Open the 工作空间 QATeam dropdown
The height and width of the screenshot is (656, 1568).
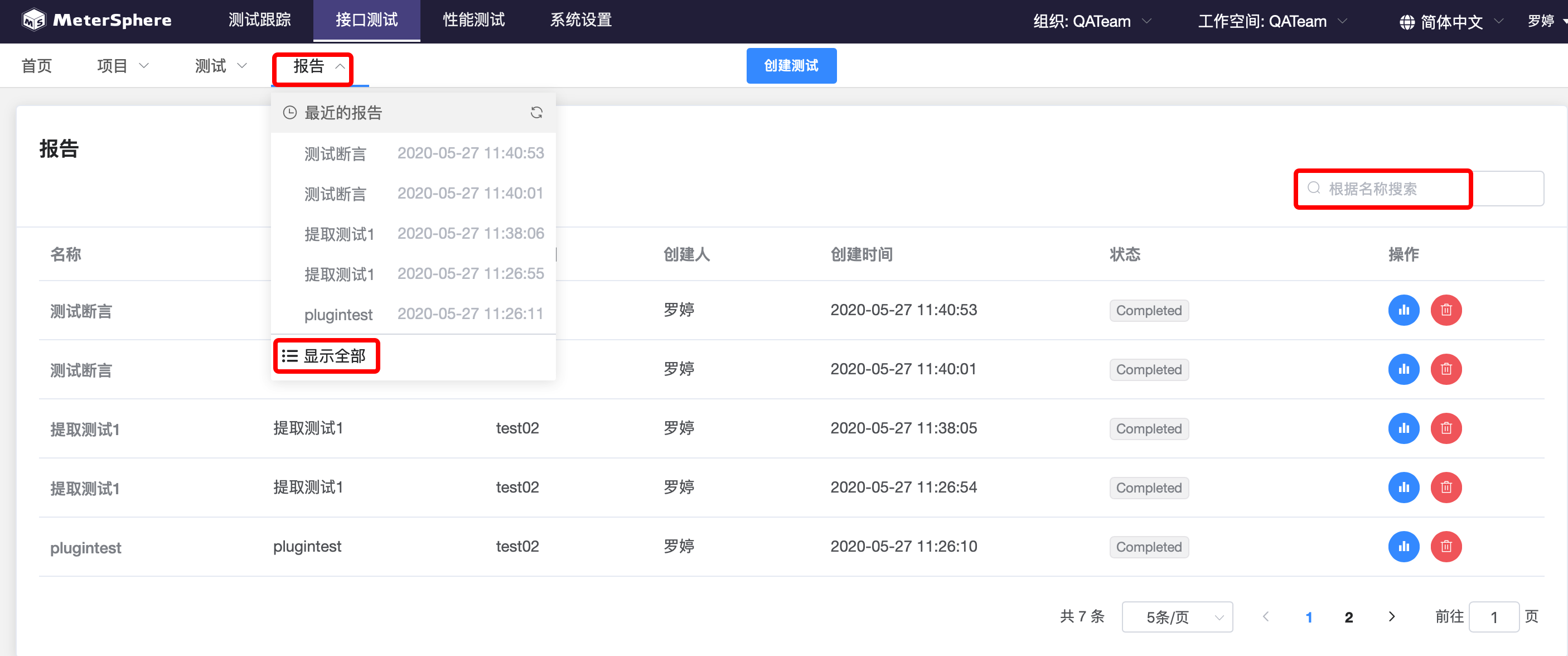coord(1271,21)
